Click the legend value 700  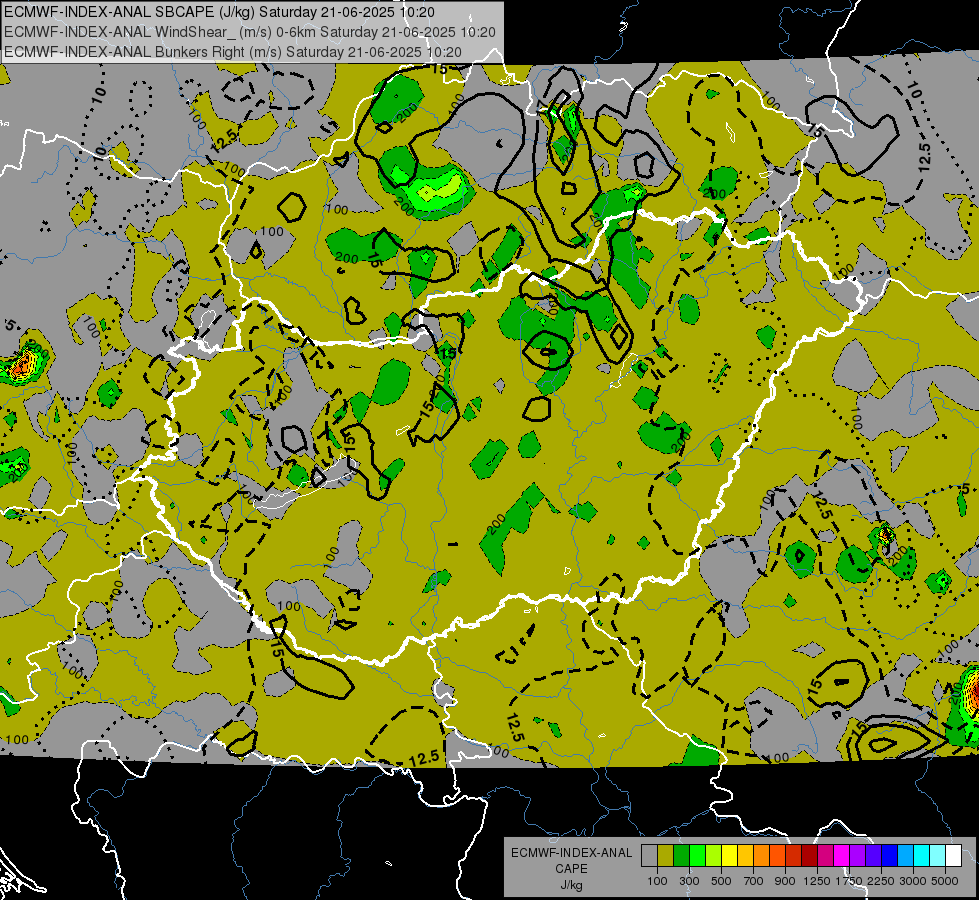coord(754,881)
